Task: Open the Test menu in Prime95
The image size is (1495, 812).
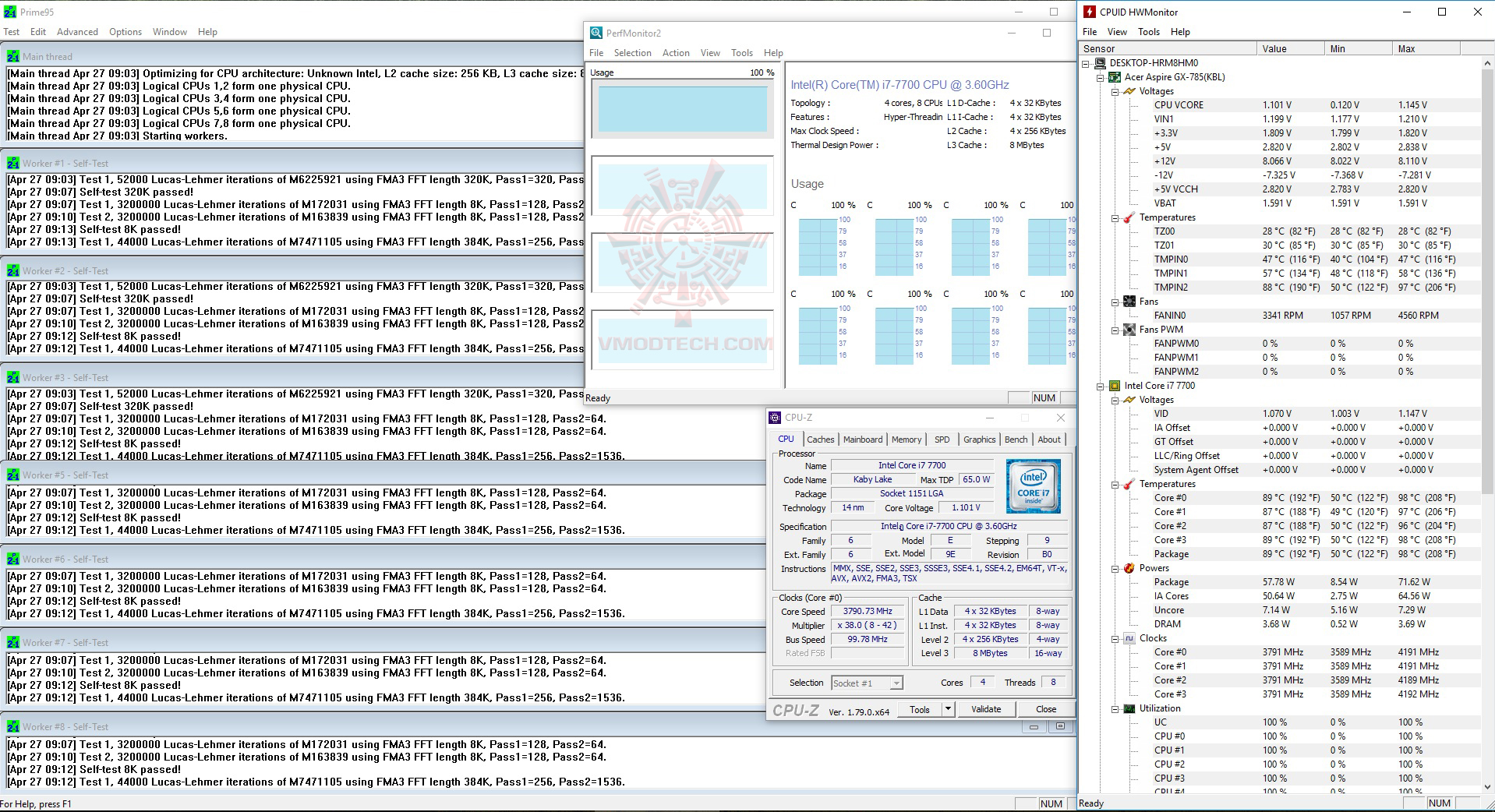Action: click(12, 32)
